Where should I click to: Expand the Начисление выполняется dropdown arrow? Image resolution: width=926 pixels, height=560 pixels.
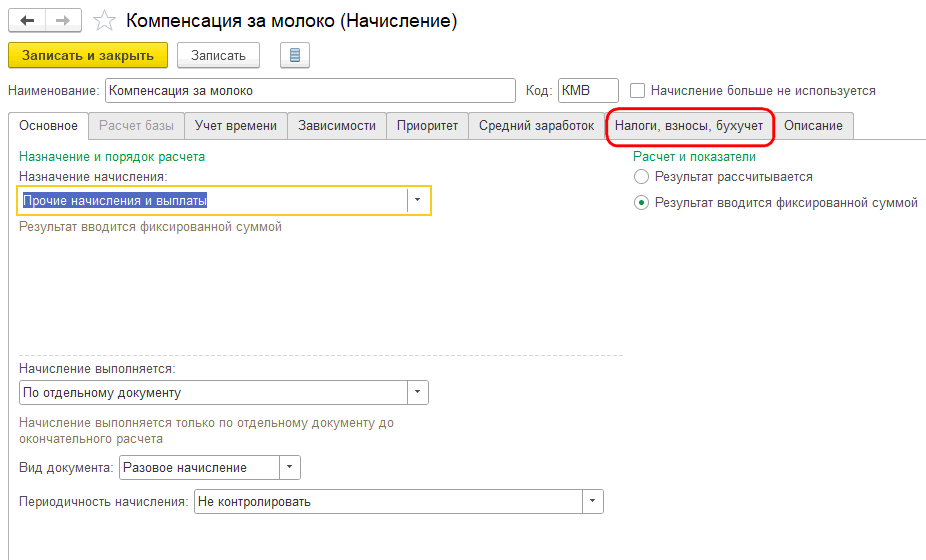[x=418, y=392]
